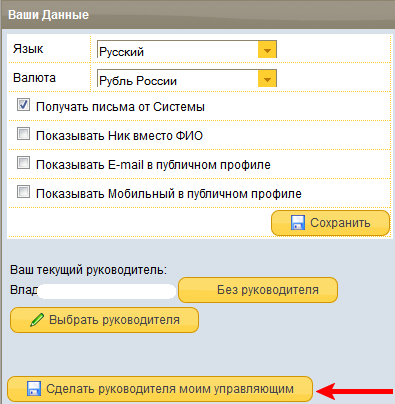Click the Валюта field label

34,78
